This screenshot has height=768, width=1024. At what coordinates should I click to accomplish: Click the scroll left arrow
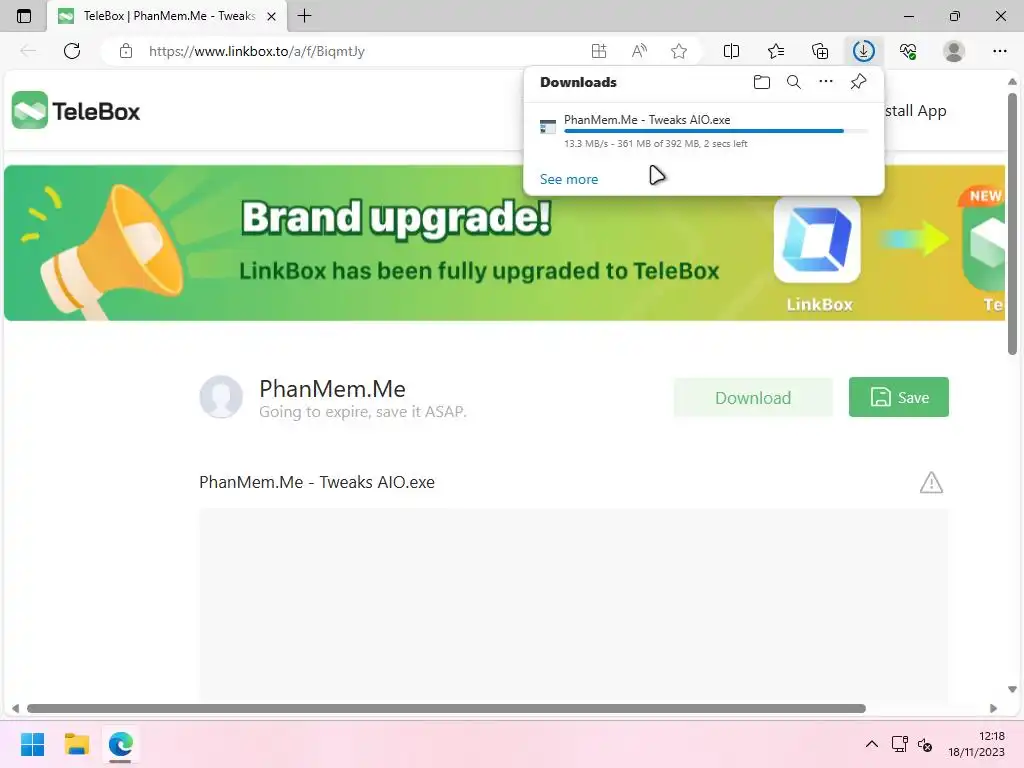pyautogui.click(x=15, y=709)
